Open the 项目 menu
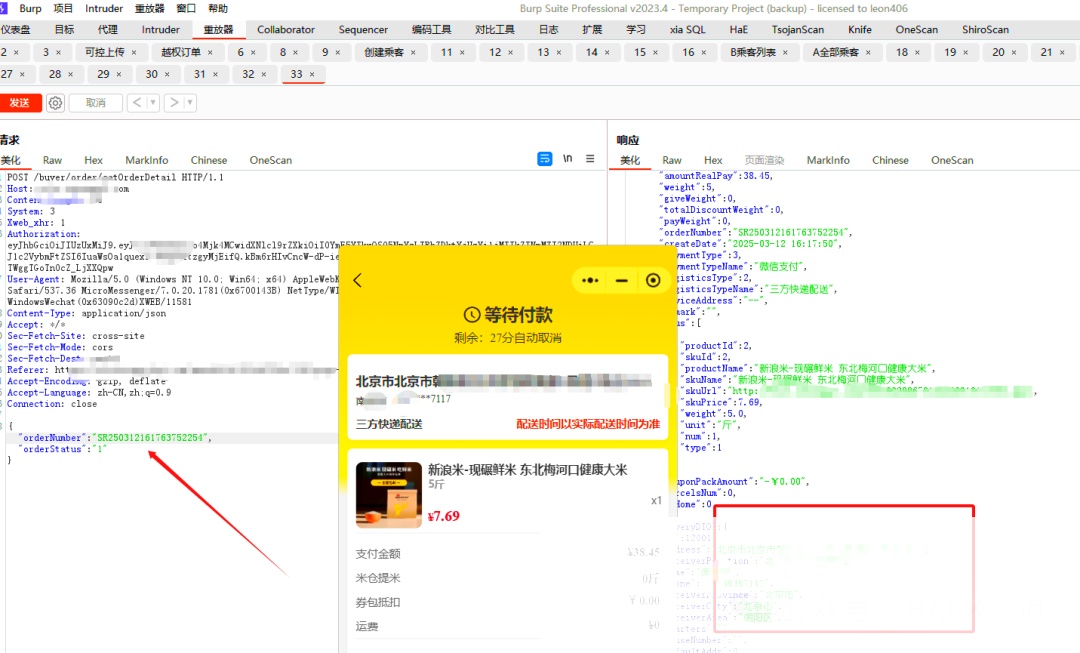The width and height of the screenshot is (1080, 653). [63, 8]
